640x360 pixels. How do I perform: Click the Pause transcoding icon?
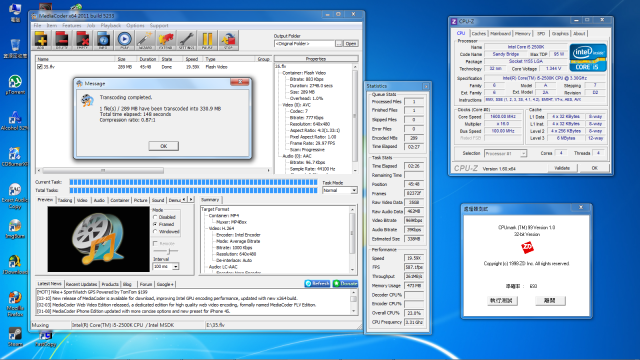tap(207, 40)
